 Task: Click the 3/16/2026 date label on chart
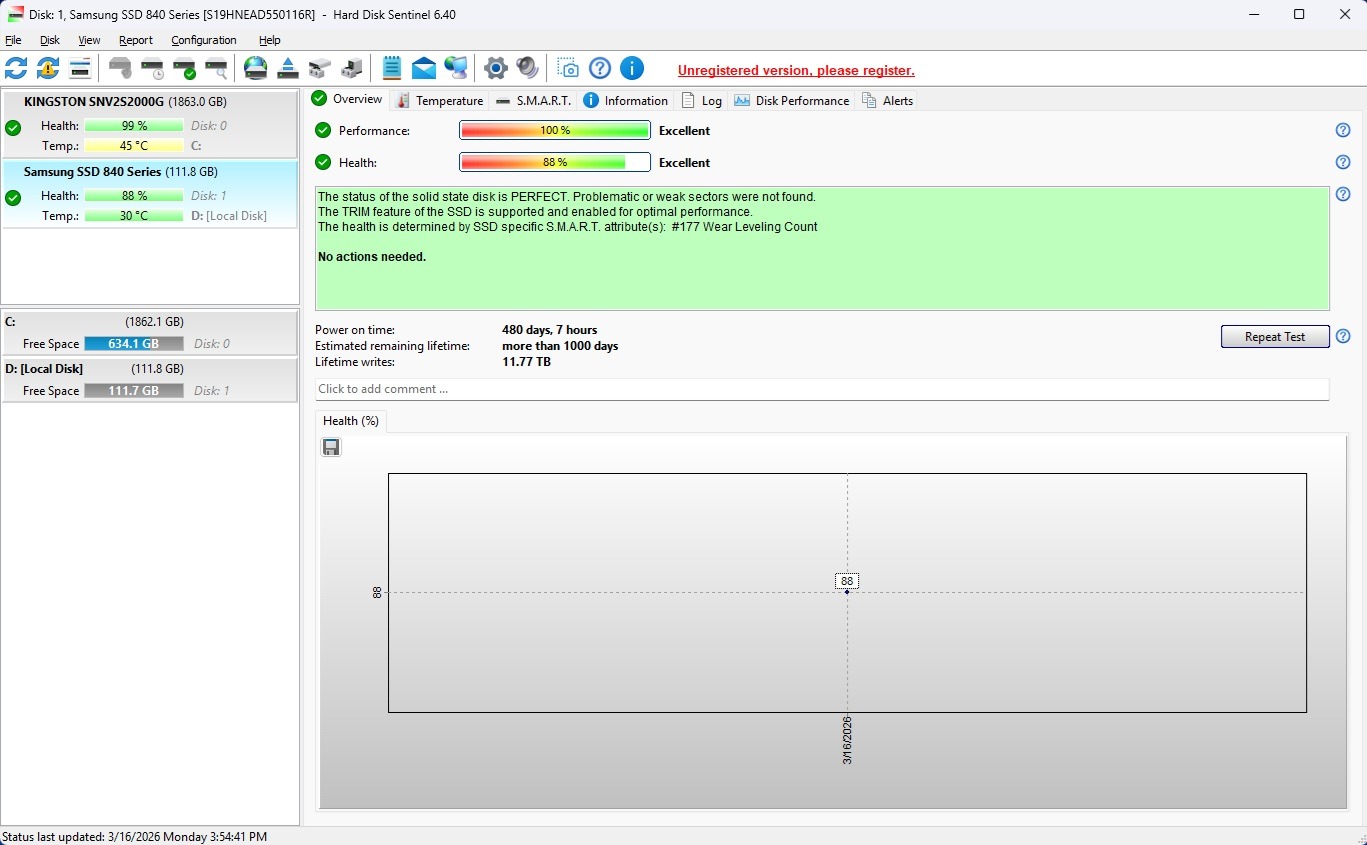coord(847,741)
